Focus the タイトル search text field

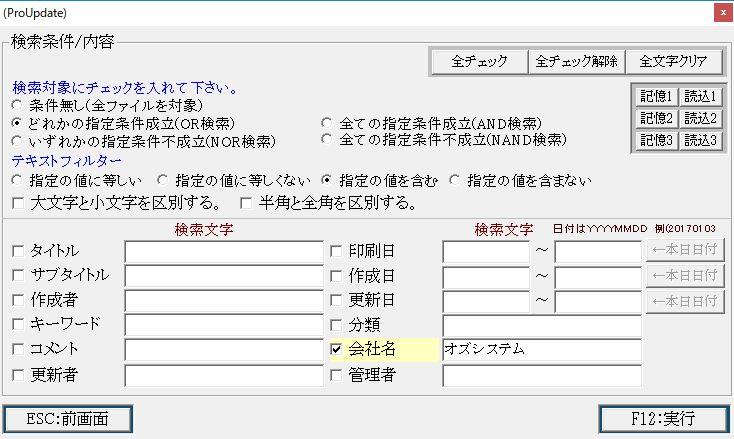224,252
